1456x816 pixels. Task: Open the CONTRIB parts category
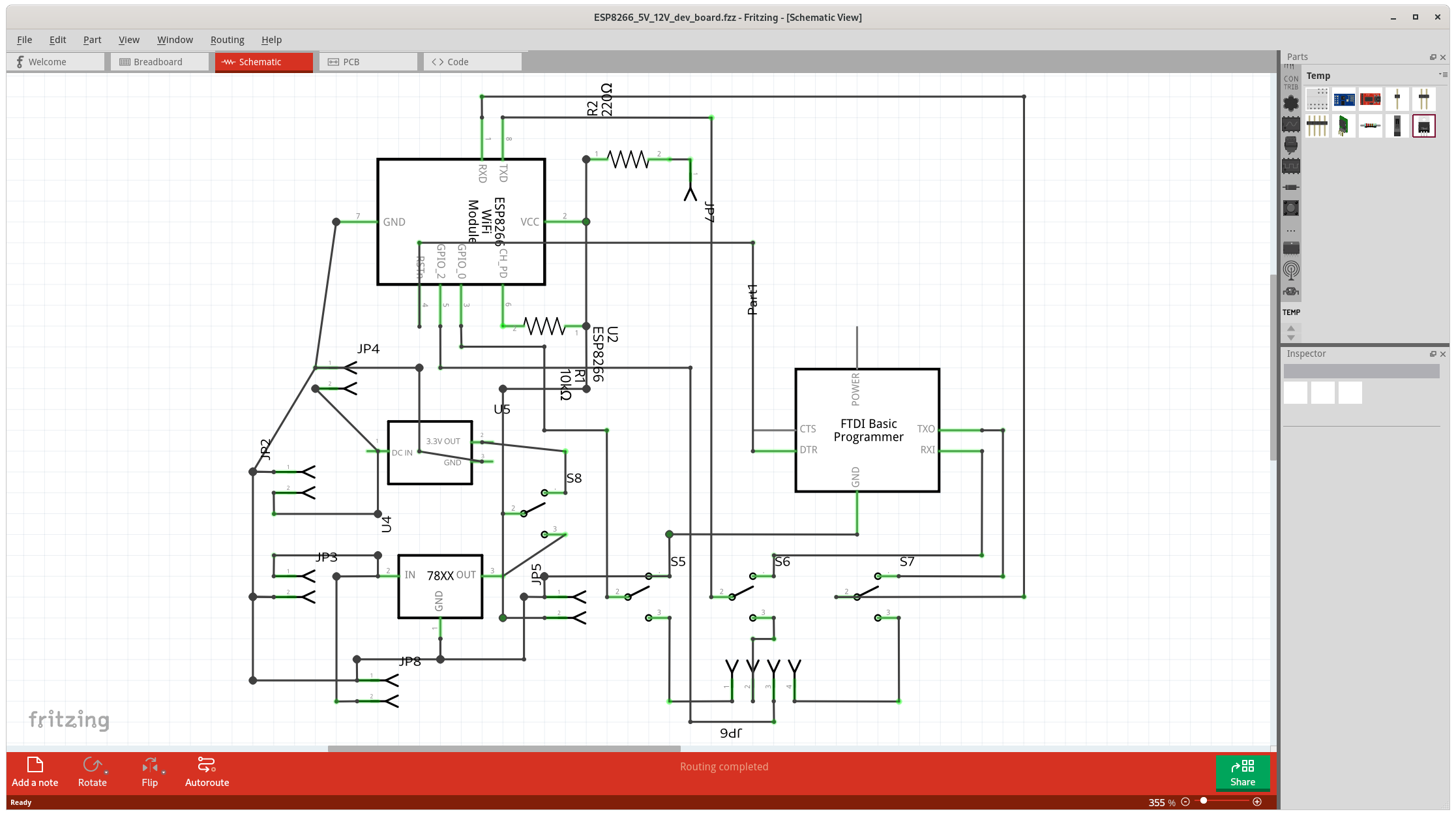coord(1290,82)
